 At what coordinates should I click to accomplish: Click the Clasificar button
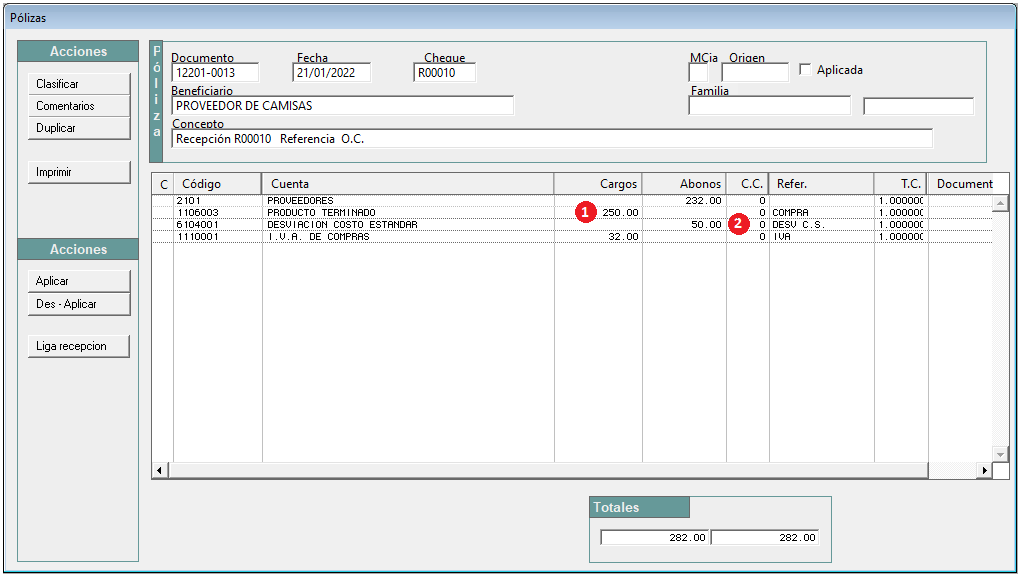79,84
